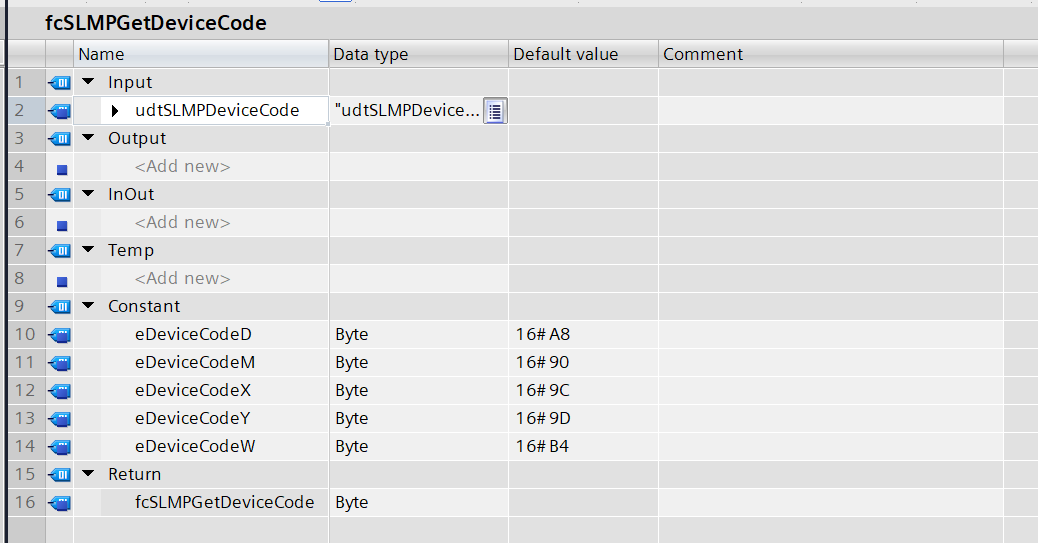Screen dimensions: 1038x543
Task: Click the parameter icon beside eDeviceCodeW
Action: tap(60, 447)
